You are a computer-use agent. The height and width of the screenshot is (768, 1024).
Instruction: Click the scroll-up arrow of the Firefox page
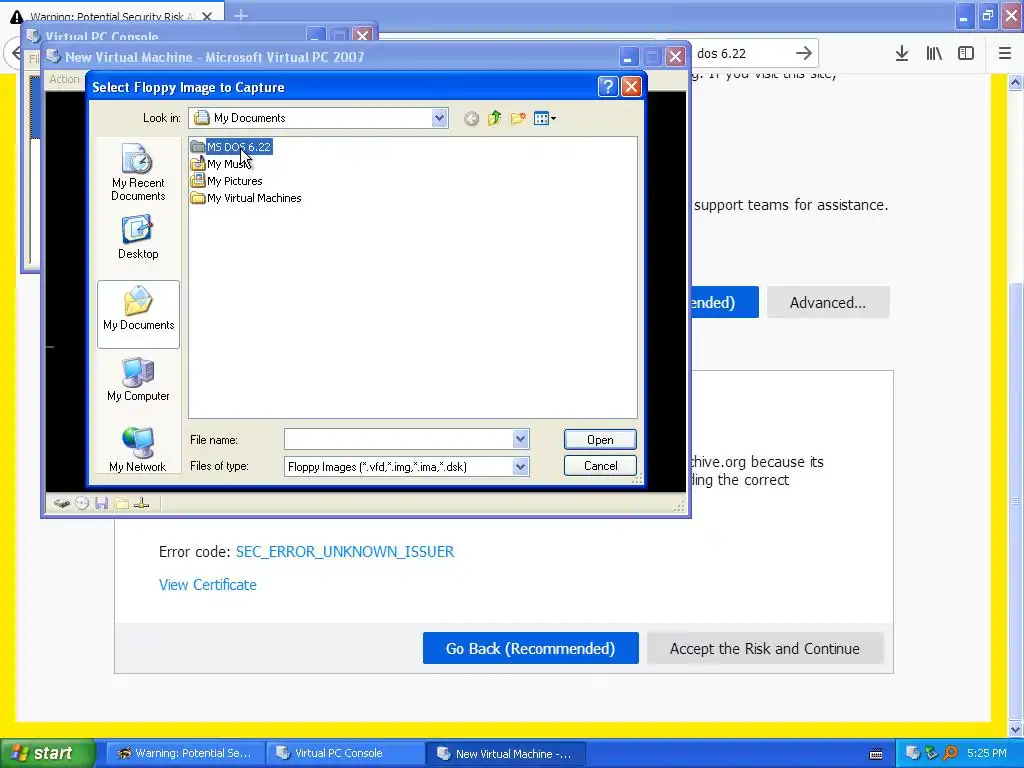[1015, 82]
